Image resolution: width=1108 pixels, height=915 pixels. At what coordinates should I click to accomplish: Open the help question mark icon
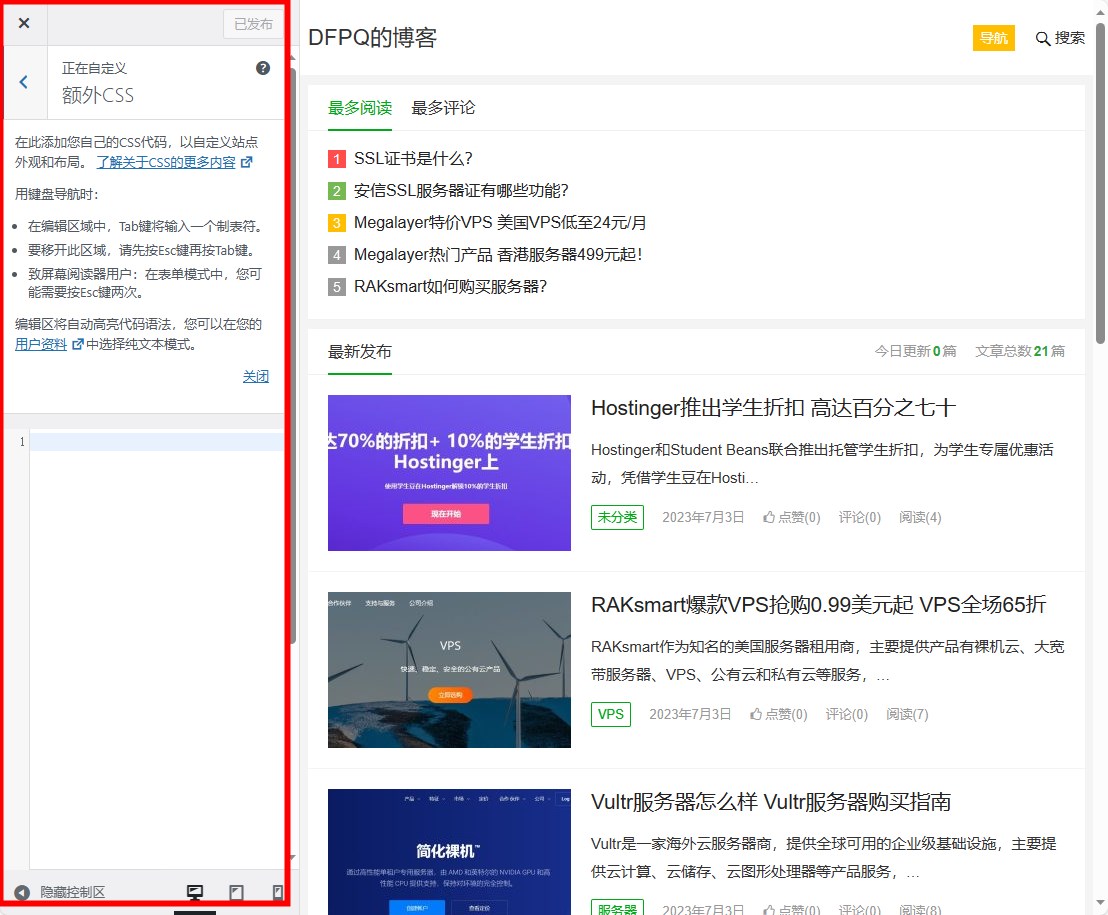pyautogui.click(x=263, y=68)
